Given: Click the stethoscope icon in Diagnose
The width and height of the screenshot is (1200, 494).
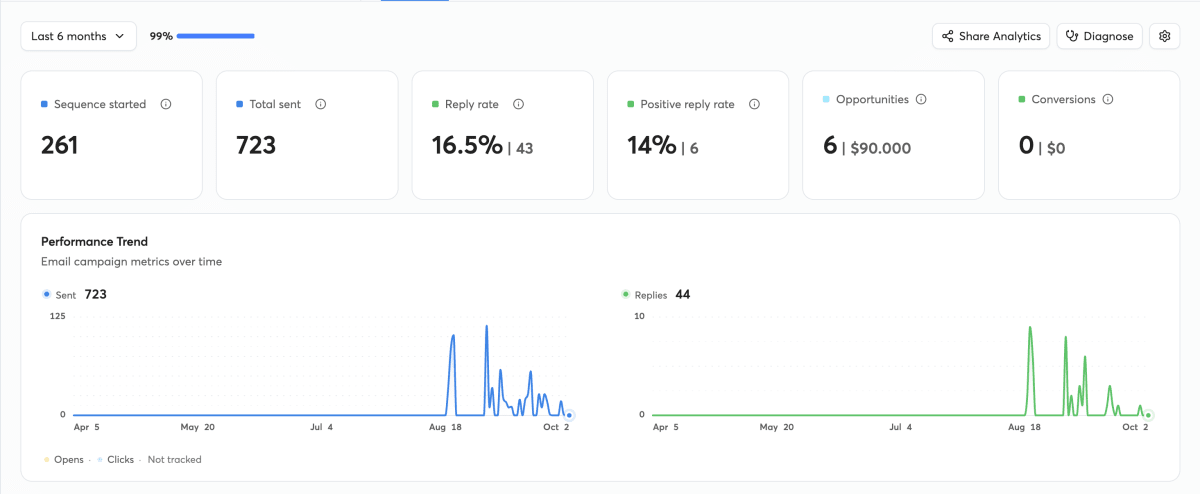Looking at the screenshot, I should [1072, 36].
